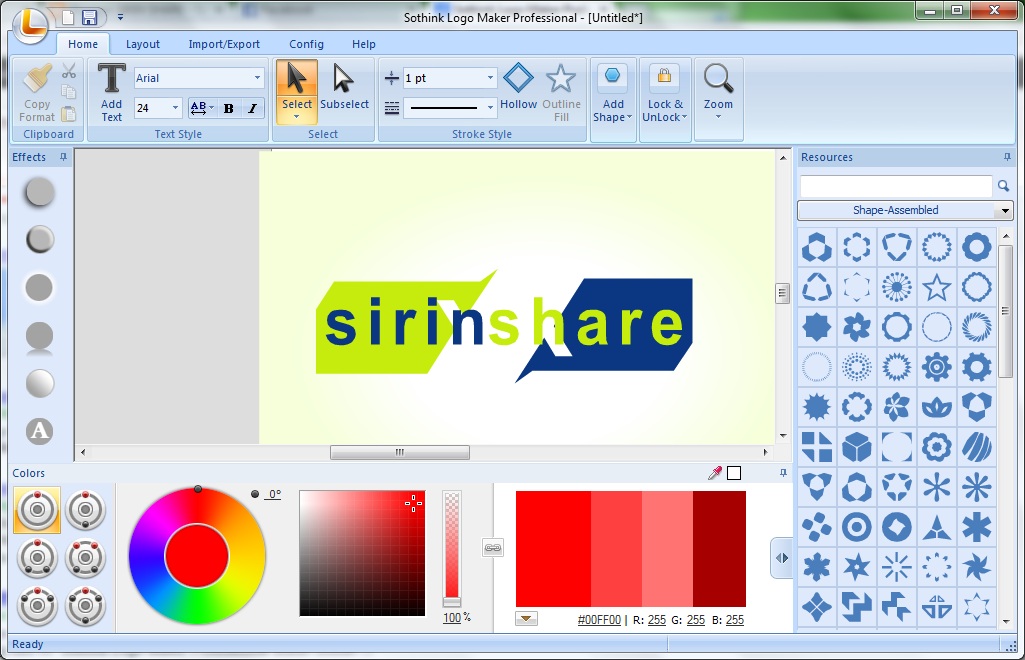Switch to the Import/Export ribbon tab
1025x660 pixels.
click(224, 44)
